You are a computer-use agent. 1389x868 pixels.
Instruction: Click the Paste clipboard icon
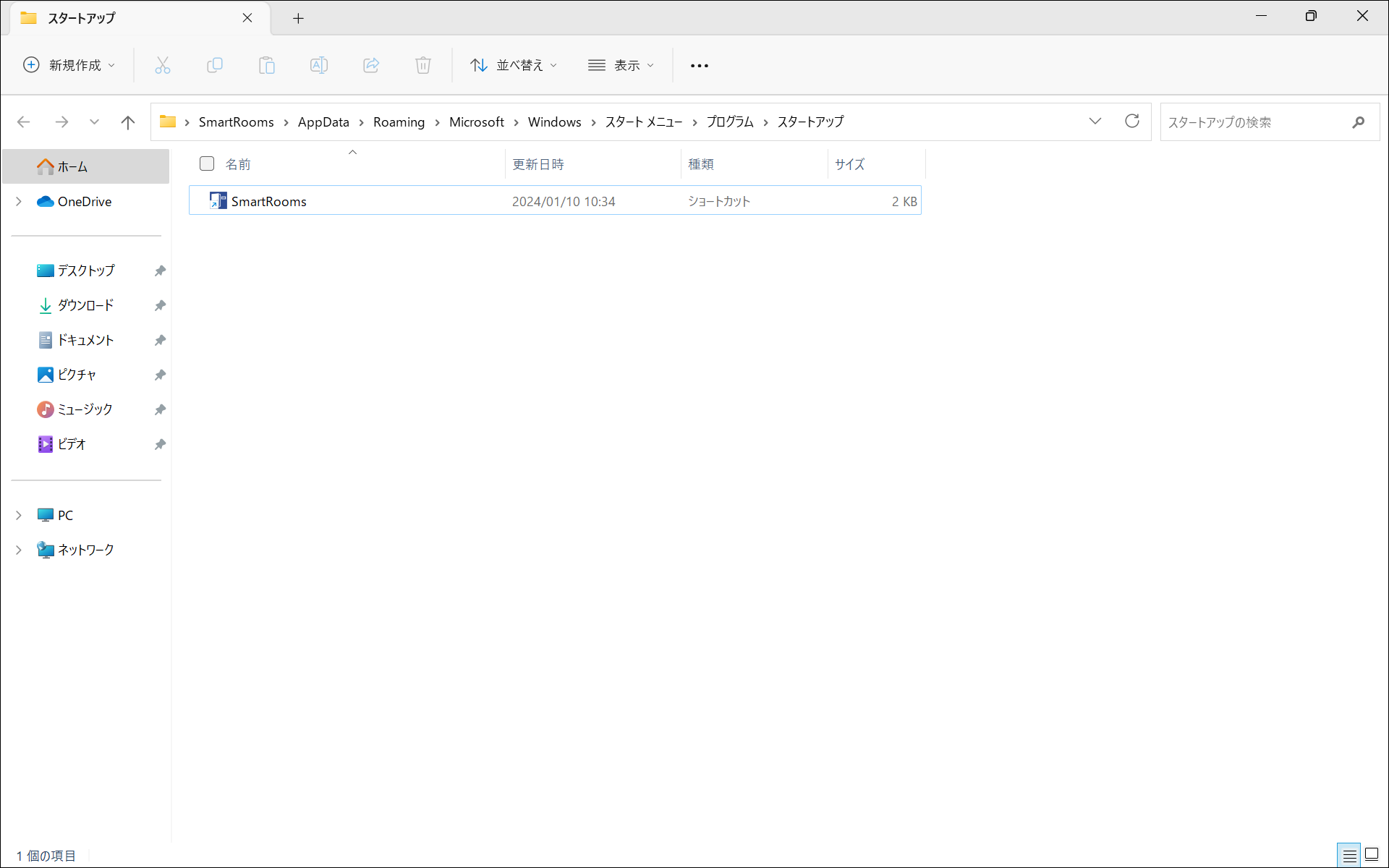[267, 65]
